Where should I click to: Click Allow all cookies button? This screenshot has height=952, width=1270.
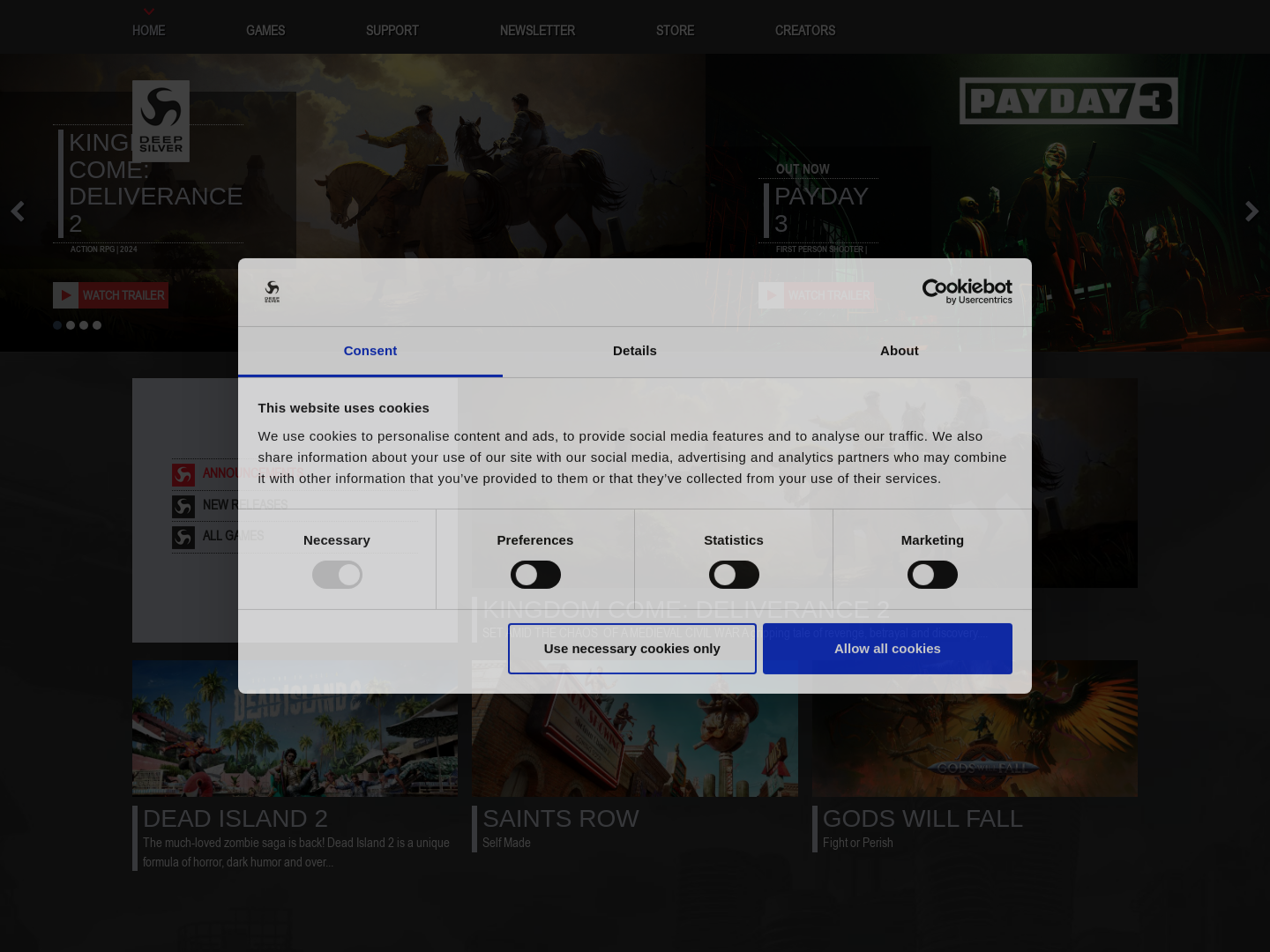click(887, 649)
